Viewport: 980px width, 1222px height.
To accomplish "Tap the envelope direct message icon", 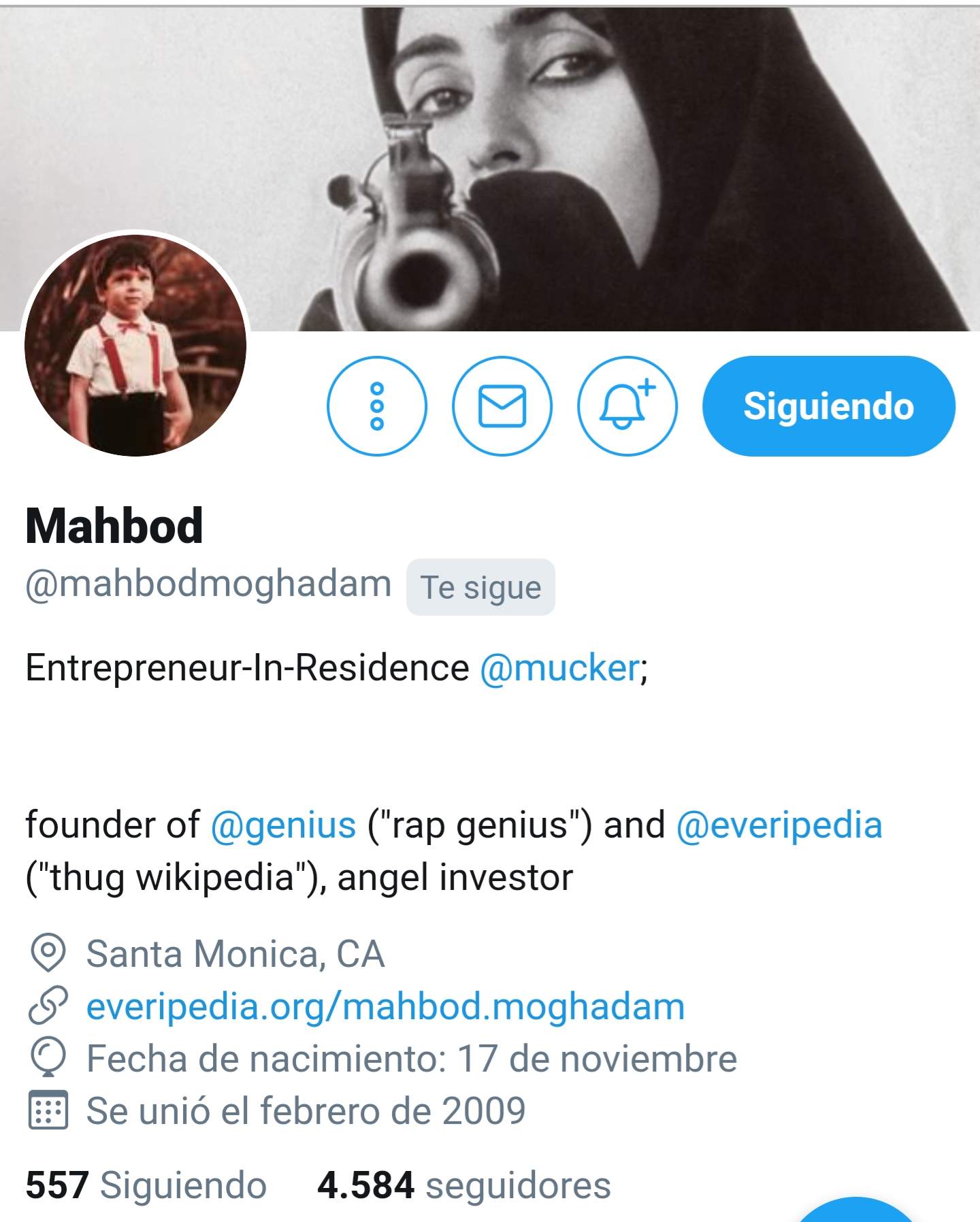I will [x=502, y=406].
